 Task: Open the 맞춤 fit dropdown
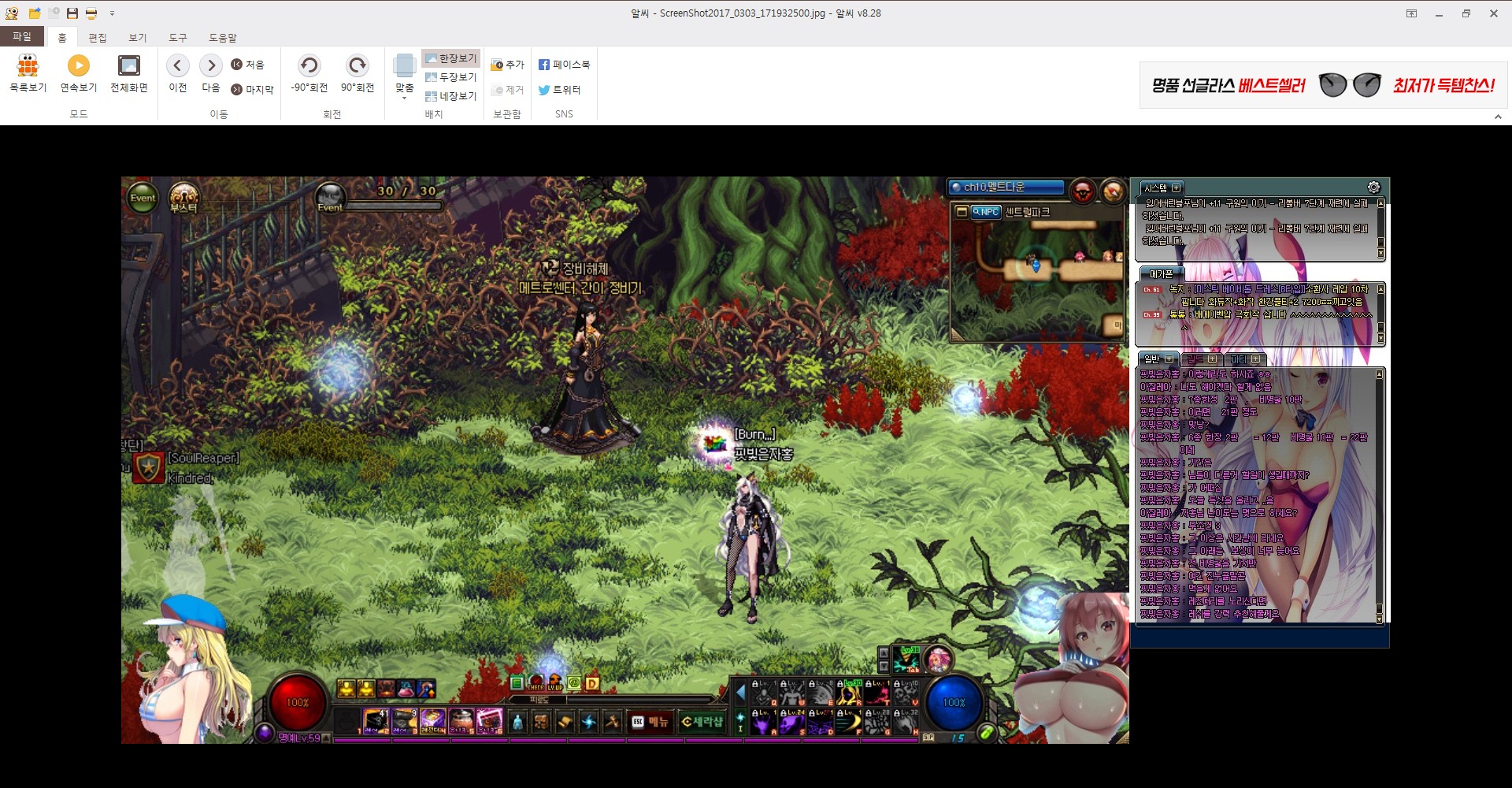coord(404,76)
